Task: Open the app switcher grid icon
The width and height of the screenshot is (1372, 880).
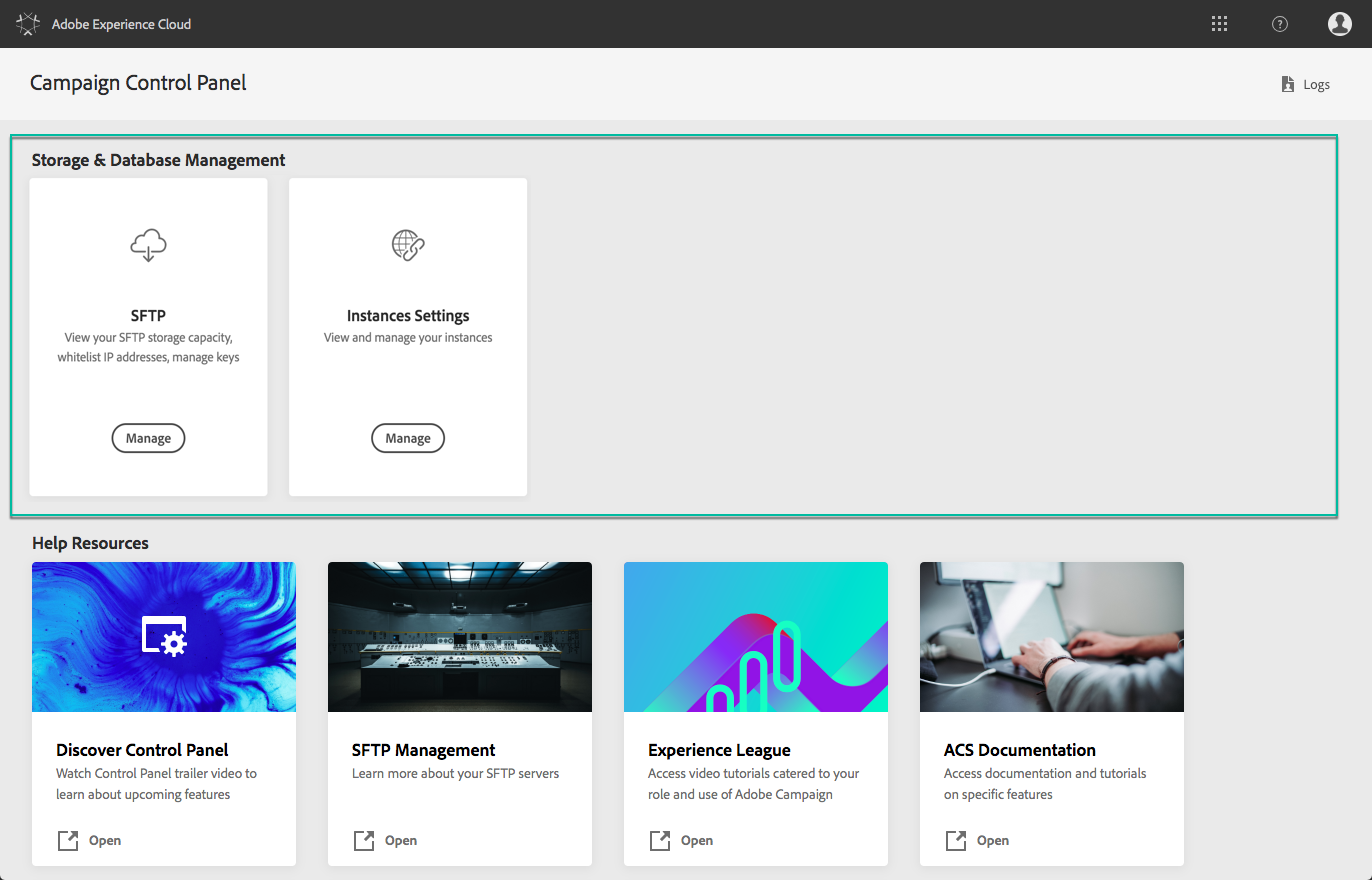Action: [x=1219, y=24]
